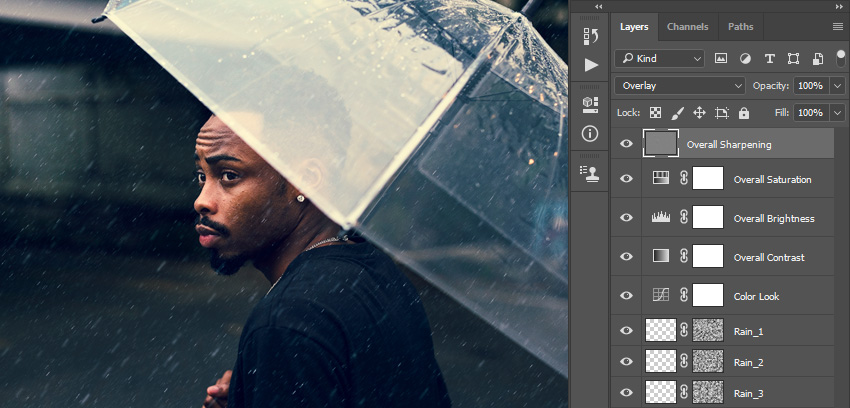Select Rain_1 noise mask thumbnail
The height and width of the screenshot is (408, 850).
708,330
